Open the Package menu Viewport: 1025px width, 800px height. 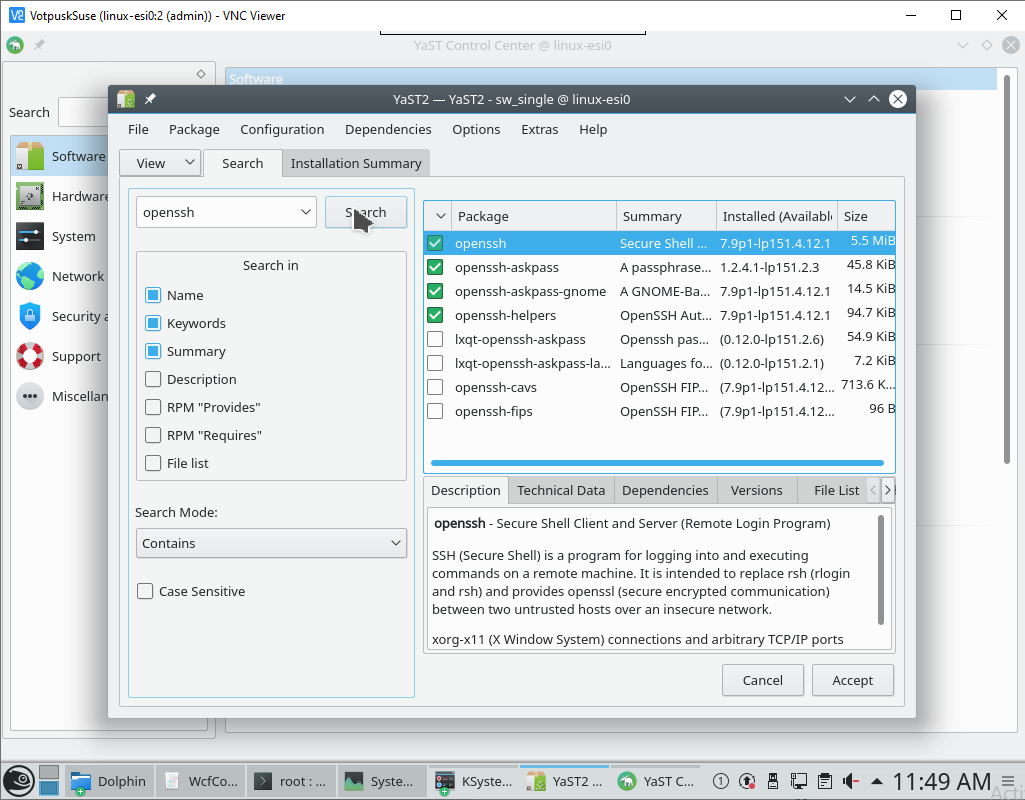pyautogui.click(x=194, y=129)
